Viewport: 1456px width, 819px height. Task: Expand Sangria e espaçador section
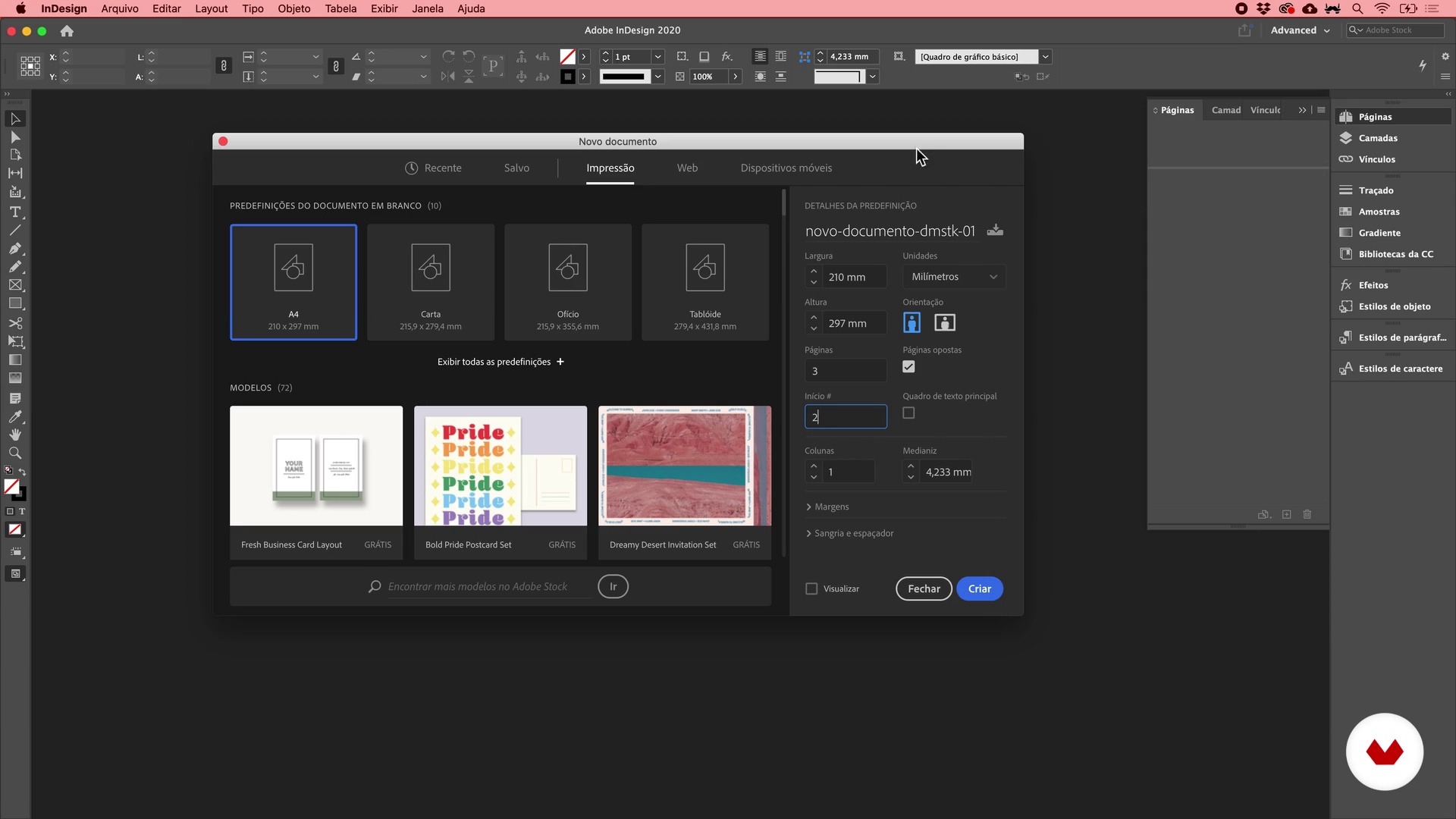[849, 533]
